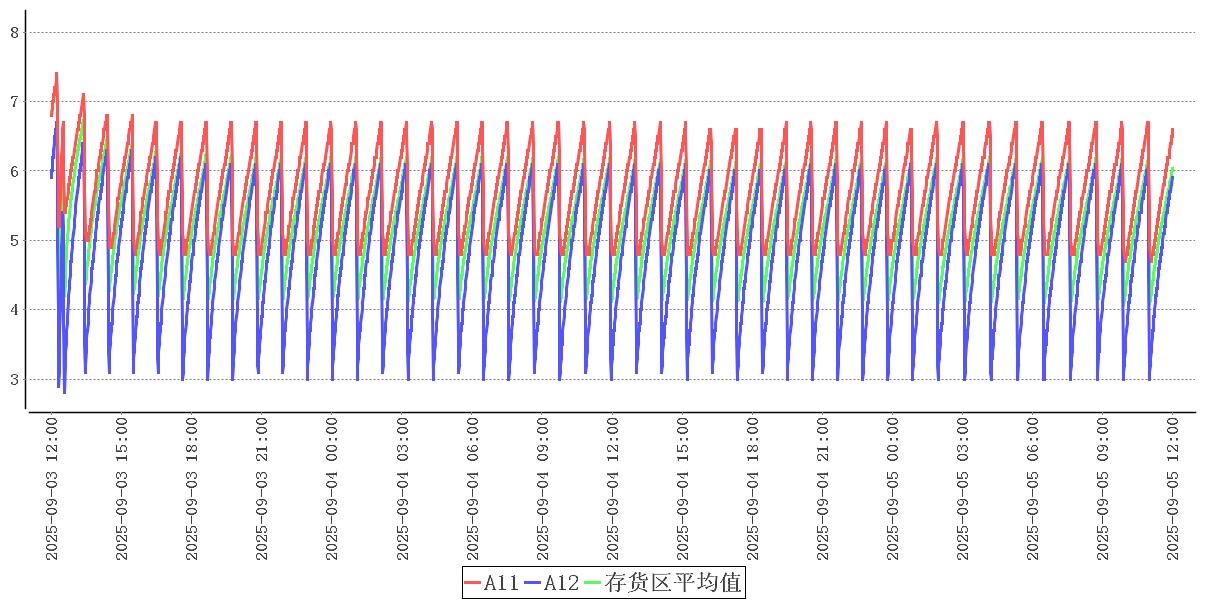Click the blue A12 legend line swatch
Viewport: 1207px width, 600px height.
click(532, 583)
